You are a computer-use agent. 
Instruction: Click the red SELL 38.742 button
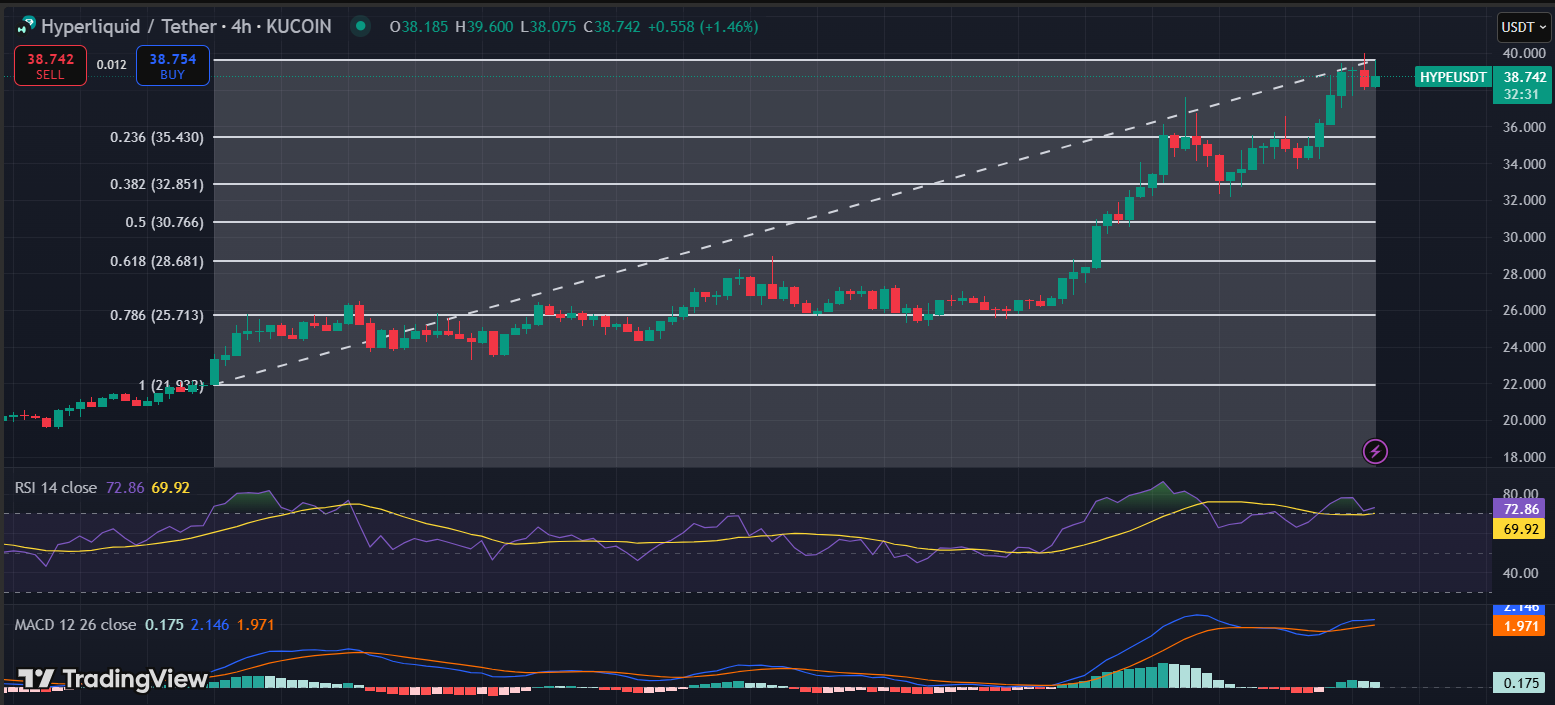point(50,65)
